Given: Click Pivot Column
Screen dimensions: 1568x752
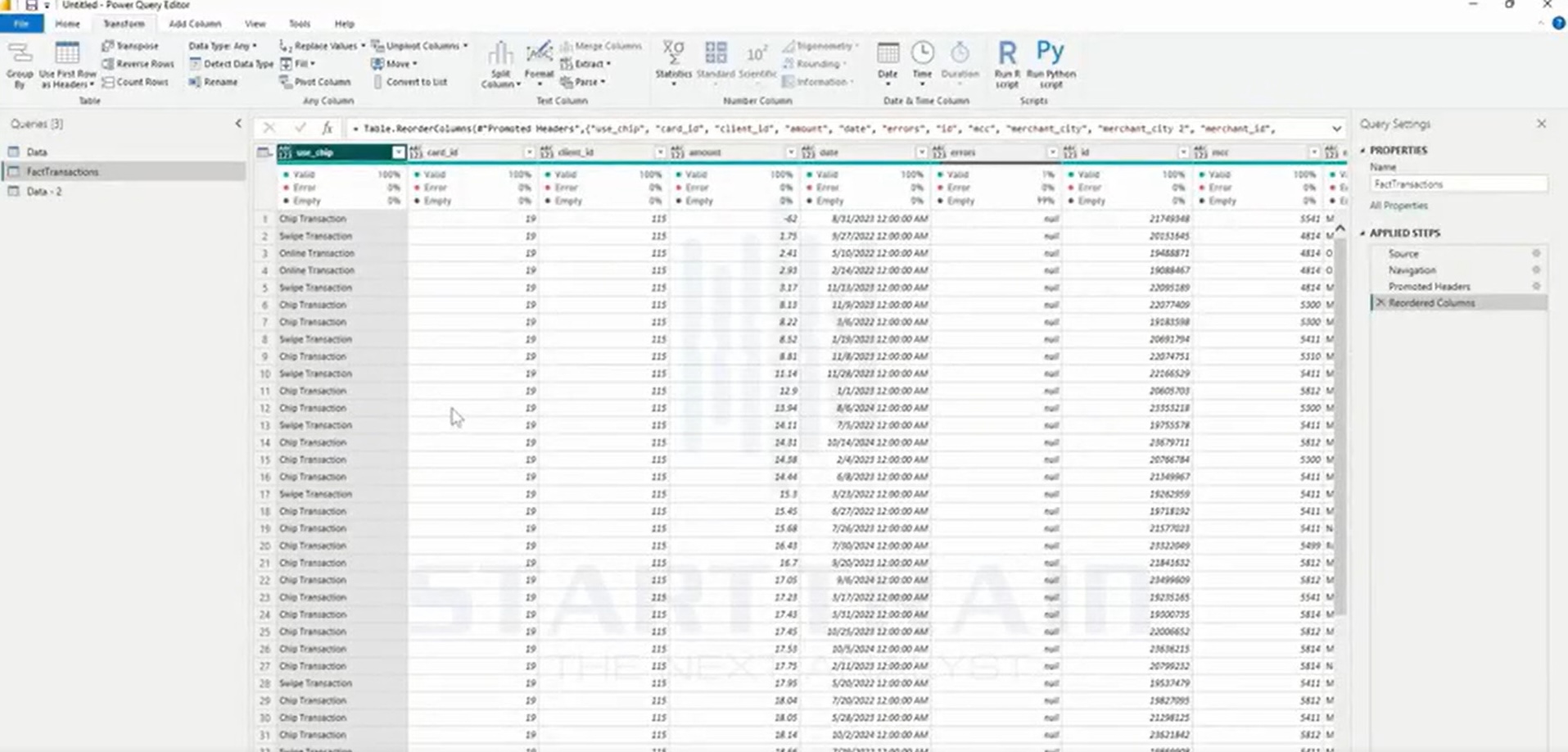Looking at the screenshot, I should (x=314, y=82).
